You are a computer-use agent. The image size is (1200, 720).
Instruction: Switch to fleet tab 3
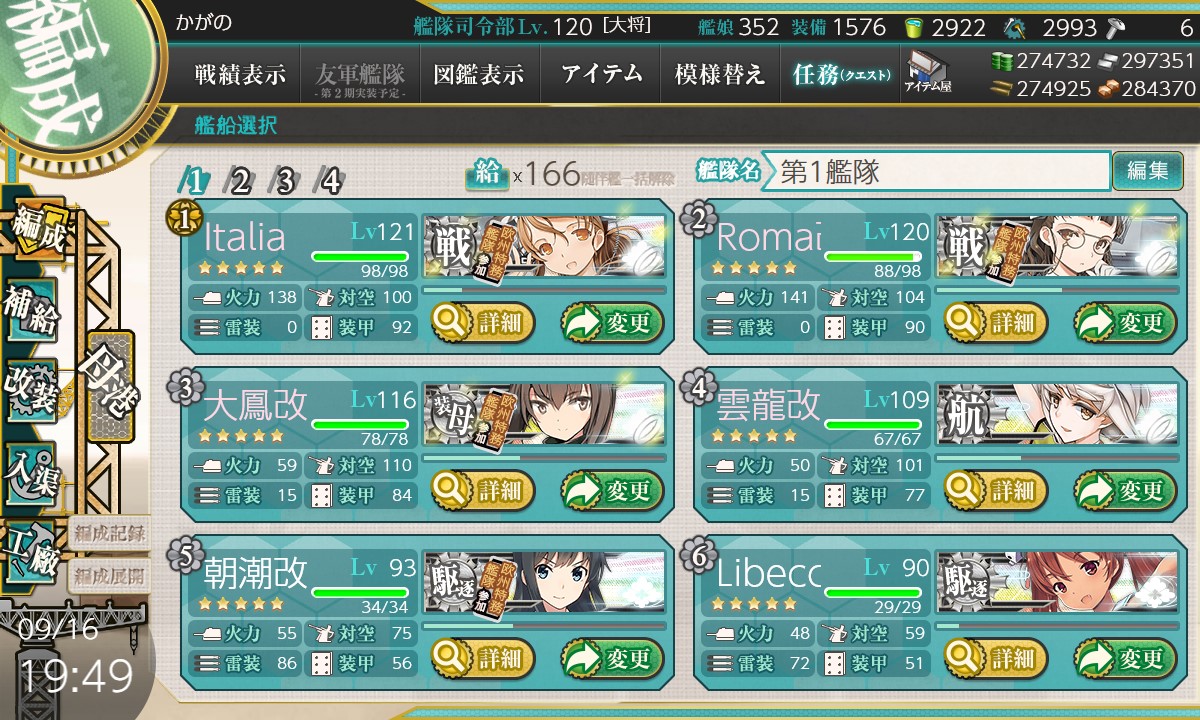285,181
